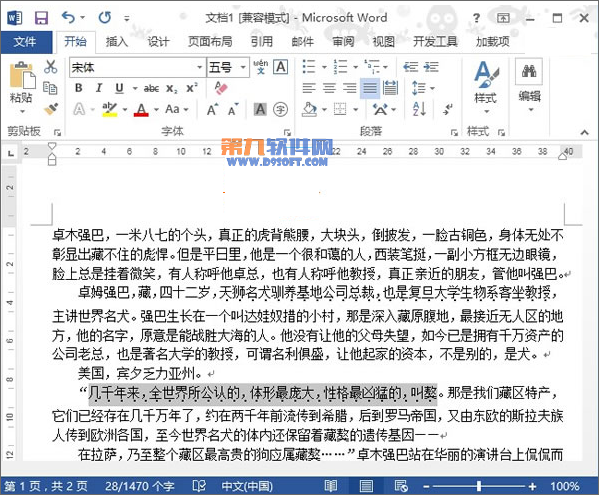Activate the Format Painter brush
Image resolution: width=599 pixels, height=495 pixels.
[51, 109]
